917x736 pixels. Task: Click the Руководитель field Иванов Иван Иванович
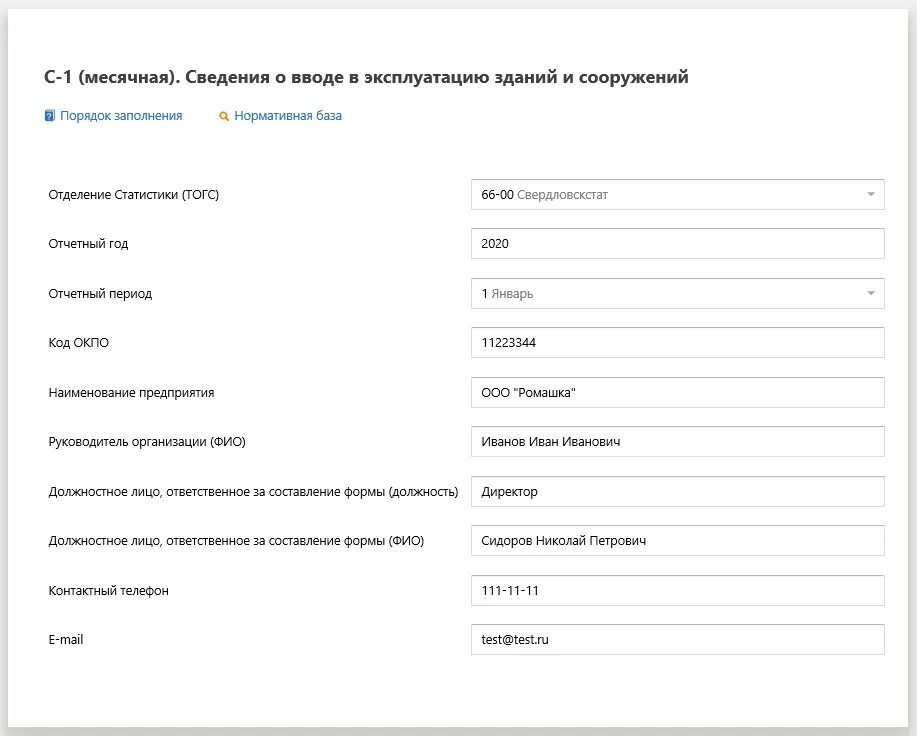678,441
